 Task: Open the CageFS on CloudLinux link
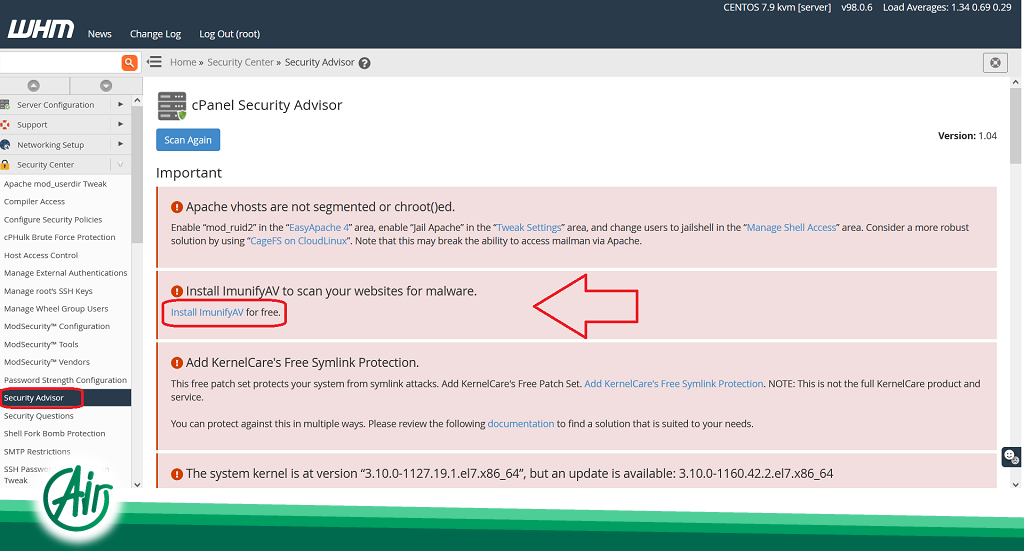[x=298, y=241]
